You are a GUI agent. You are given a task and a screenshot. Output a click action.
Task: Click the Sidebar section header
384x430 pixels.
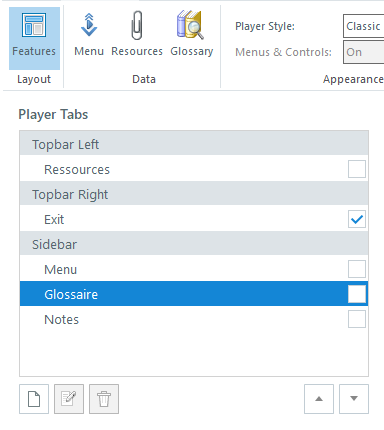194,244
